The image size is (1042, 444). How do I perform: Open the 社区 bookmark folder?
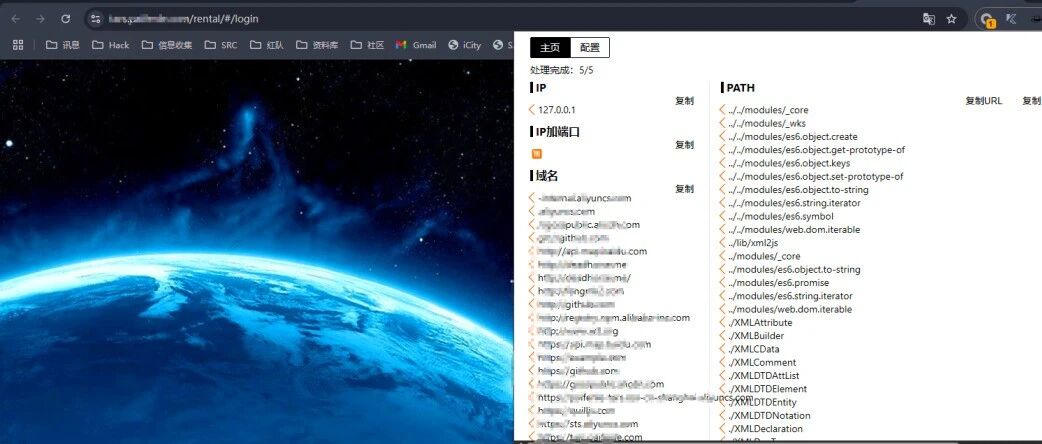point(367,45)
